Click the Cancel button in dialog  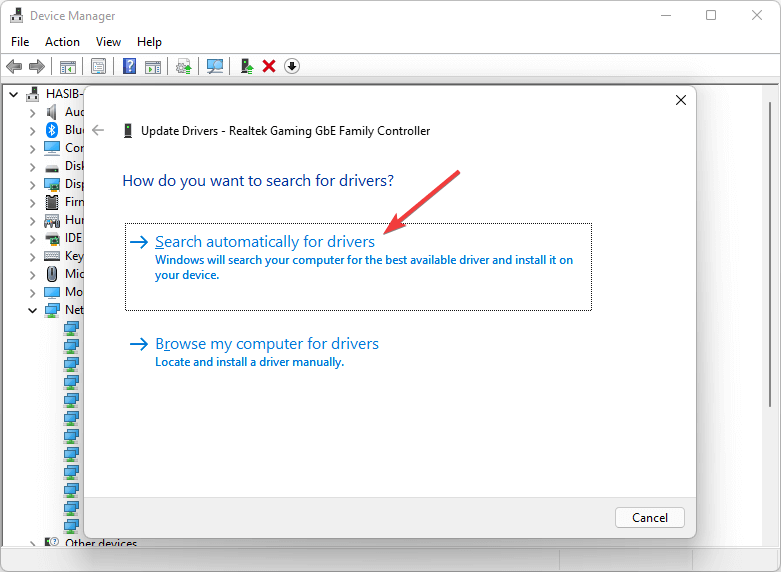pyautogui.click(x=650, y=518)
